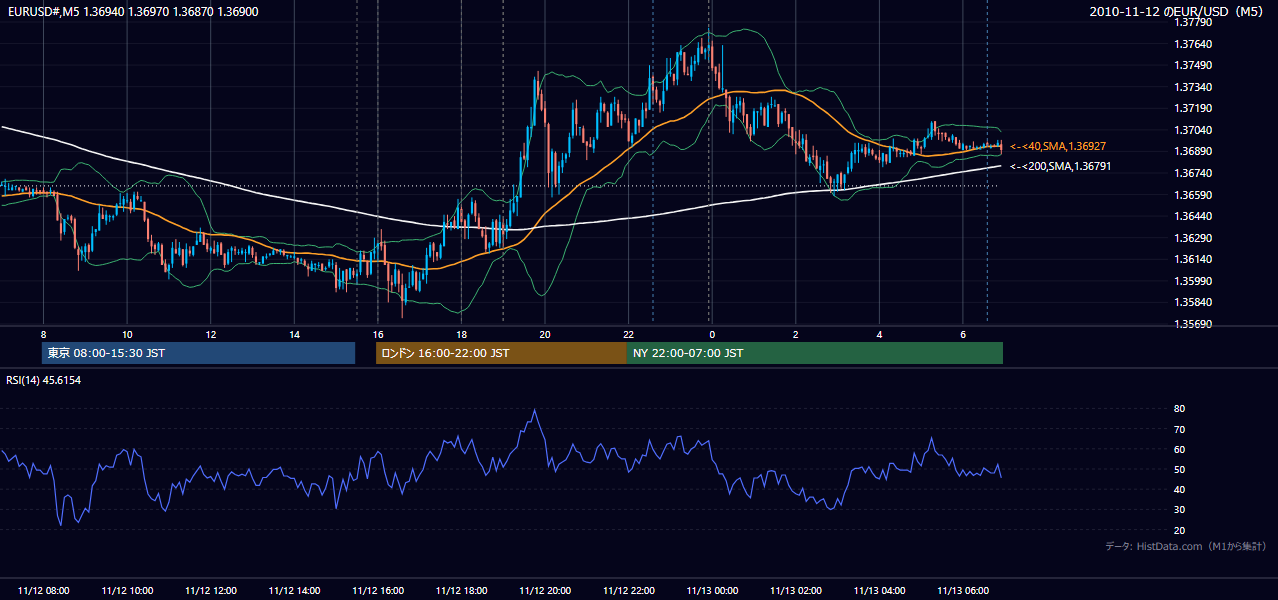
Task: Click price axis level 1.35840
Action: coord(1194,302)
